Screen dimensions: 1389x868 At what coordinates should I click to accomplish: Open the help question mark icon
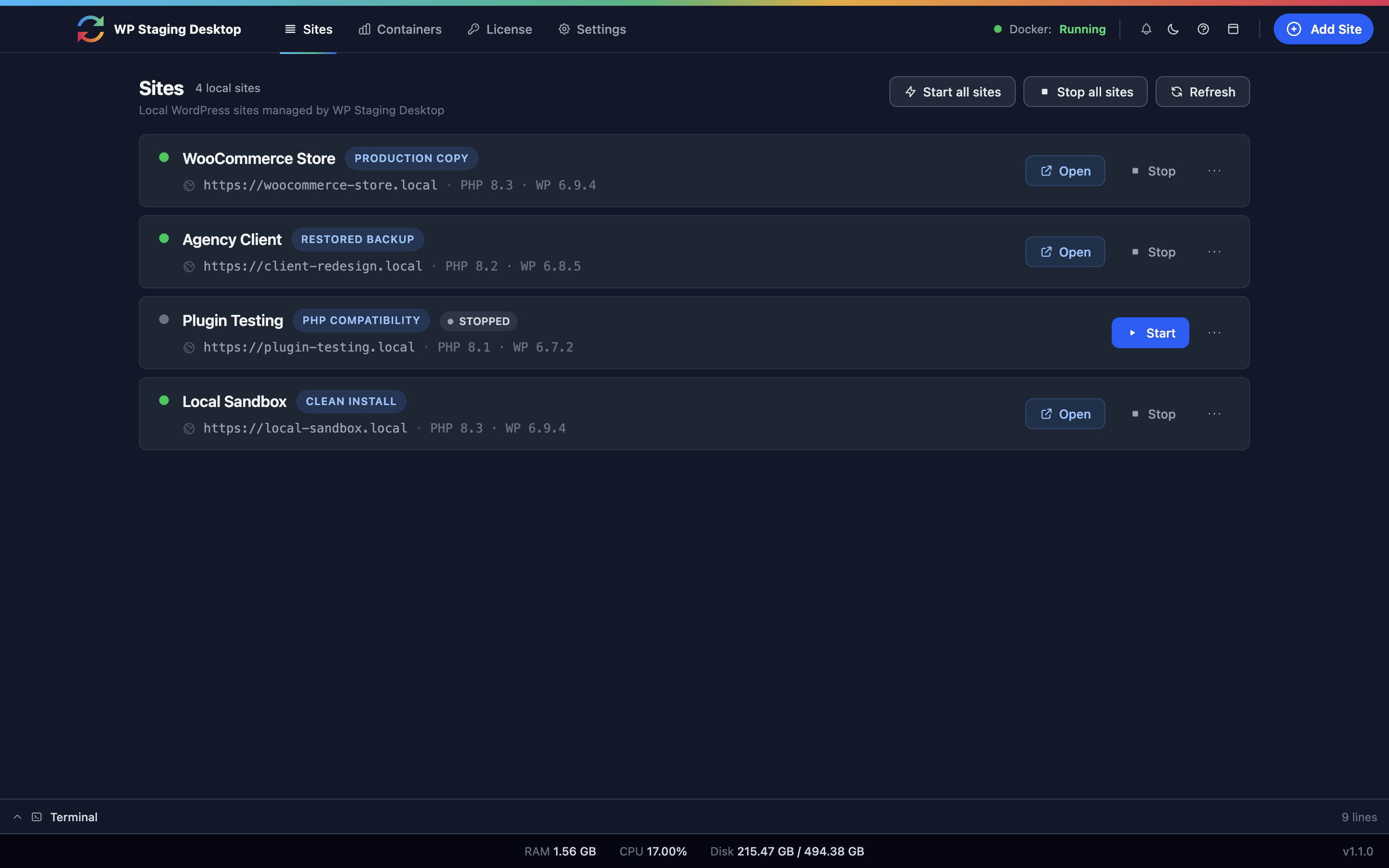(x=1203, y=29)
